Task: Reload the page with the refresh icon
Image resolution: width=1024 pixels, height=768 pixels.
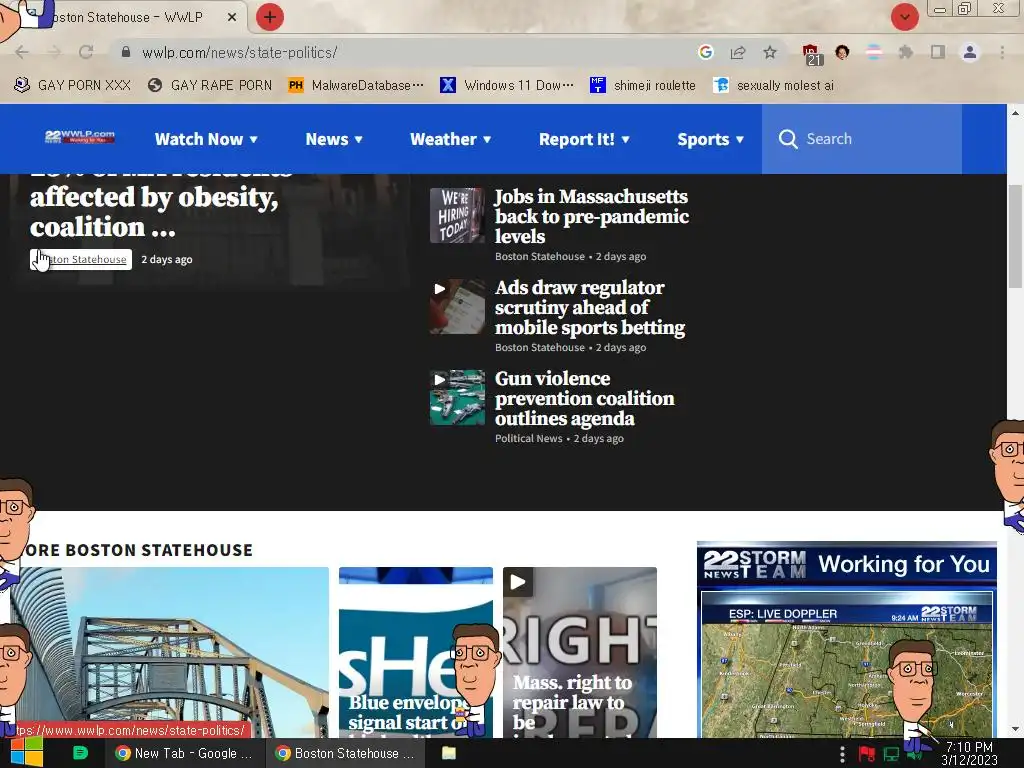Action: click(86, 52)
